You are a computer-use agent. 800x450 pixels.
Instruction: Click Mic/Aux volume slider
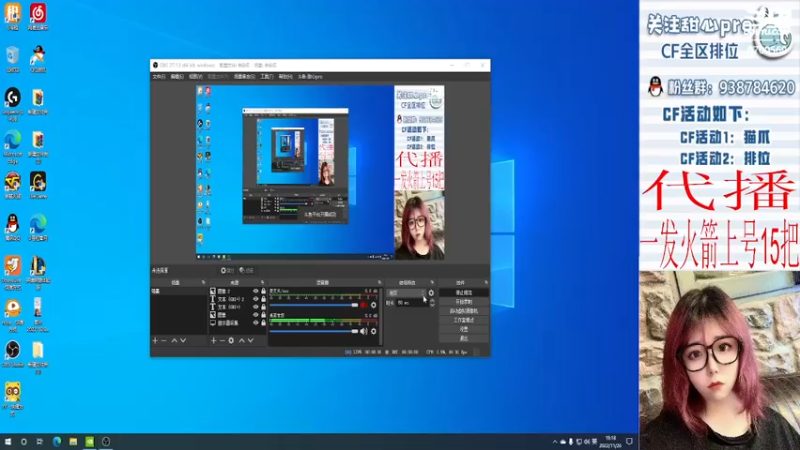coord(314,305)
